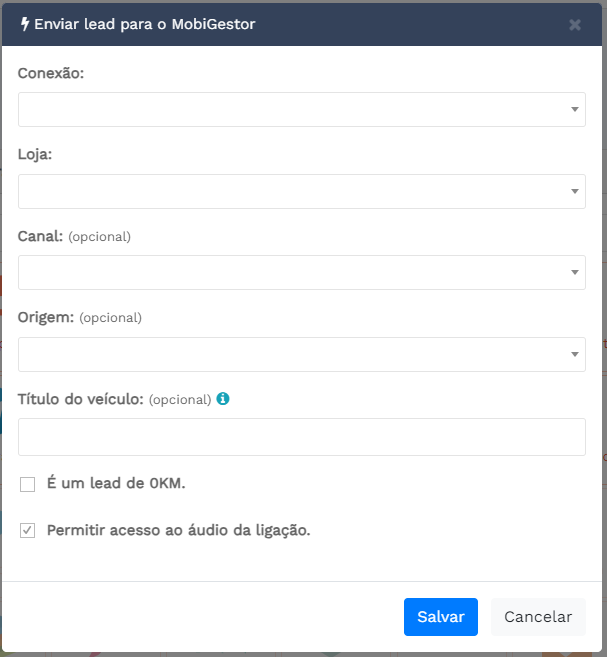Click the Canal dropdown arrow

click(575, 272)
